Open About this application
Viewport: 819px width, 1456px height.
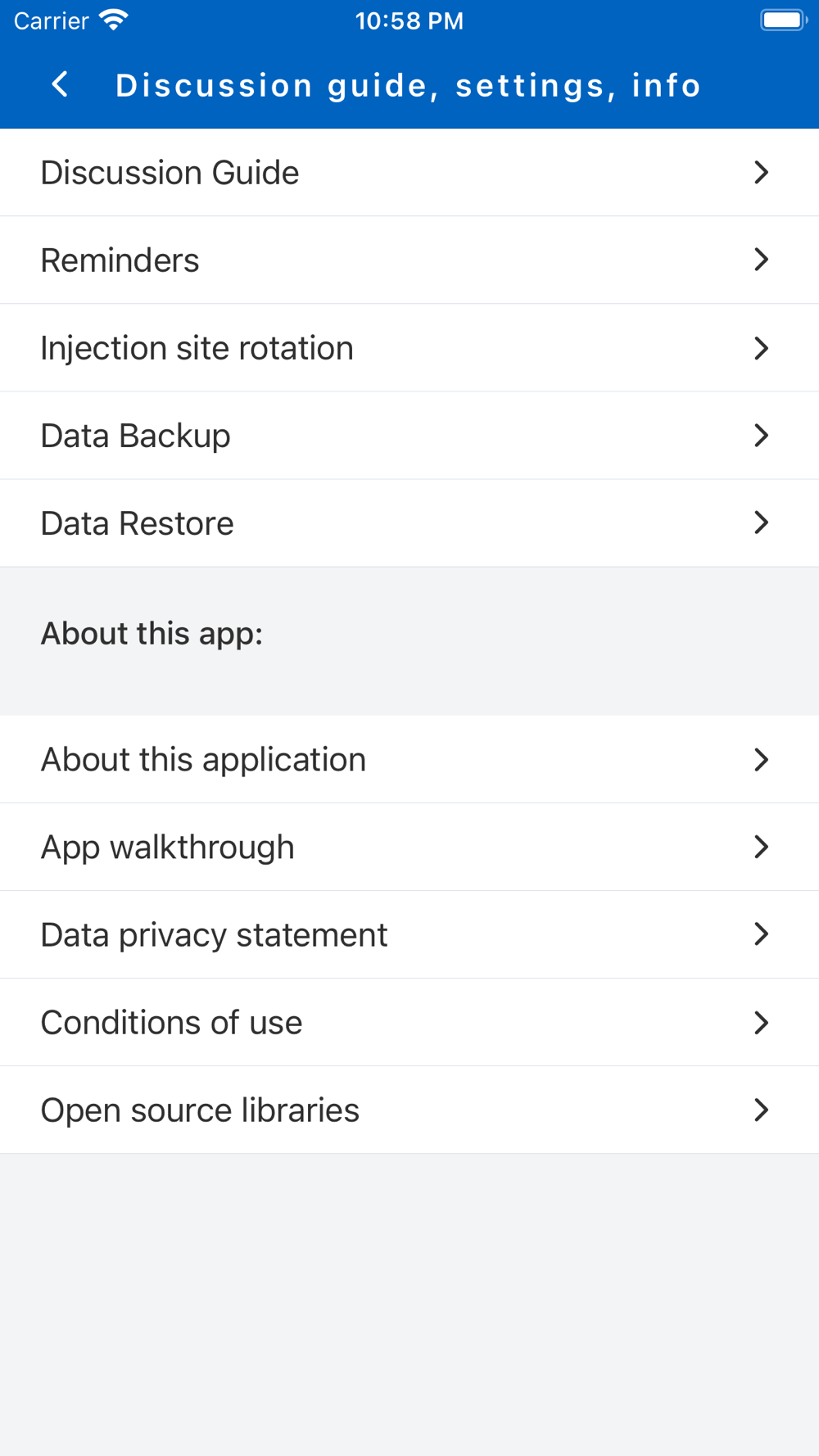pos(409,759)
